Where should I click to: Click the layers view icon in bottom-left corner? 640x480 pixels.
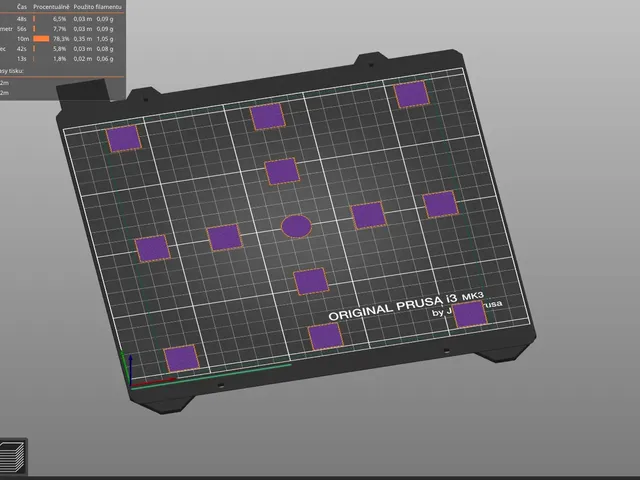(12, 457)
